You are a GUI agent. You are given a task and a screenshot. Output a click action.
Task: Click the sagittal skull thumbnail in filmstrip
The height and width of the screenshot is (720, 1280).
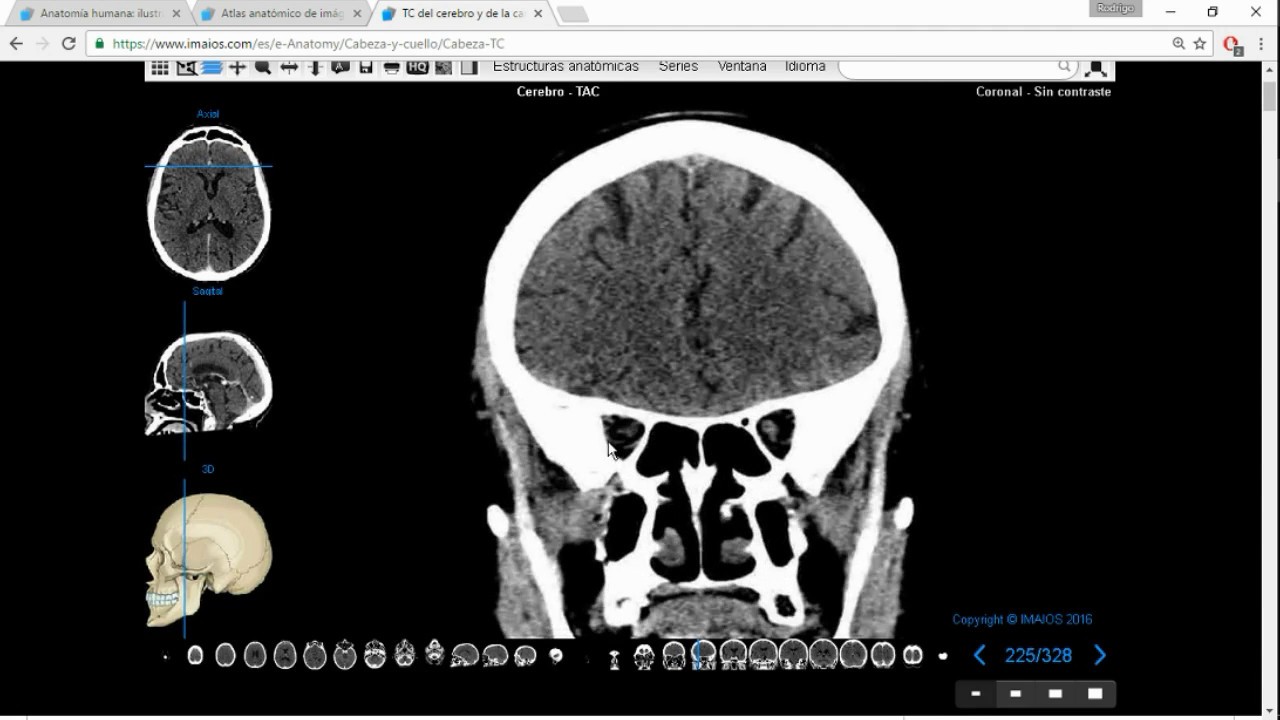click(x=465, y=655)
